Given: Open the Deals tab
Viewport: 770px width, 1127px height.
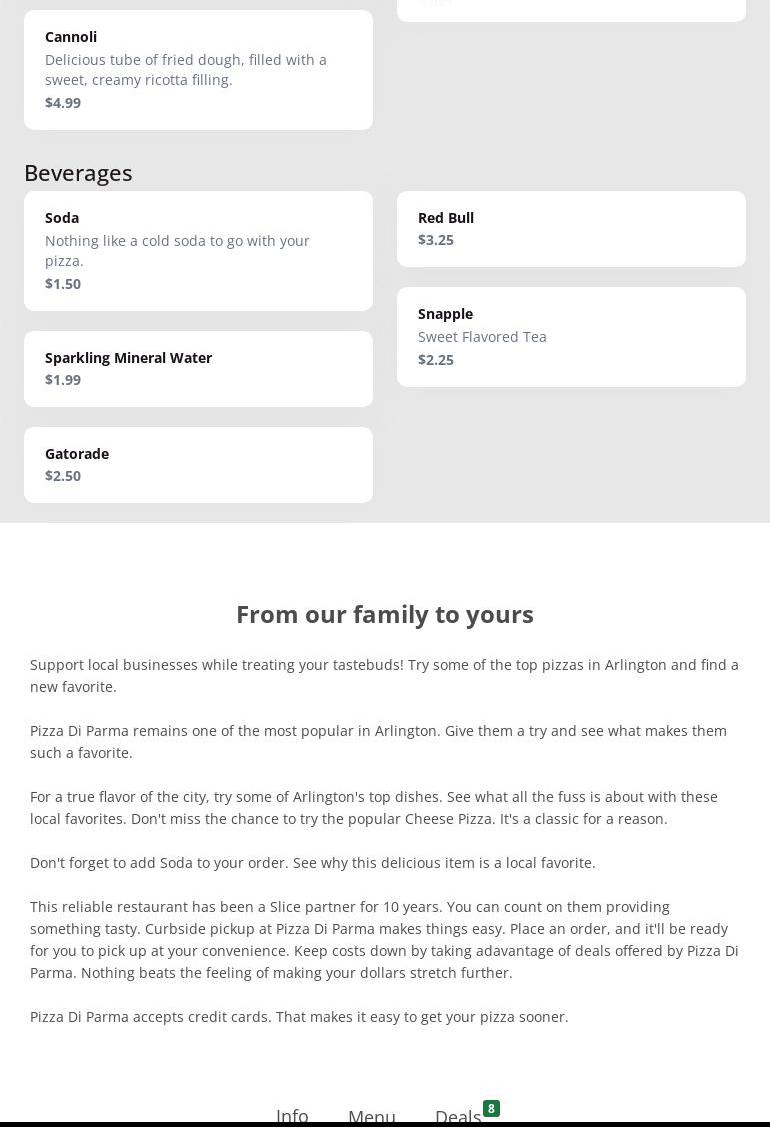Looking at the screenshot, I should pyautogui.click(x=458, y=1116).
